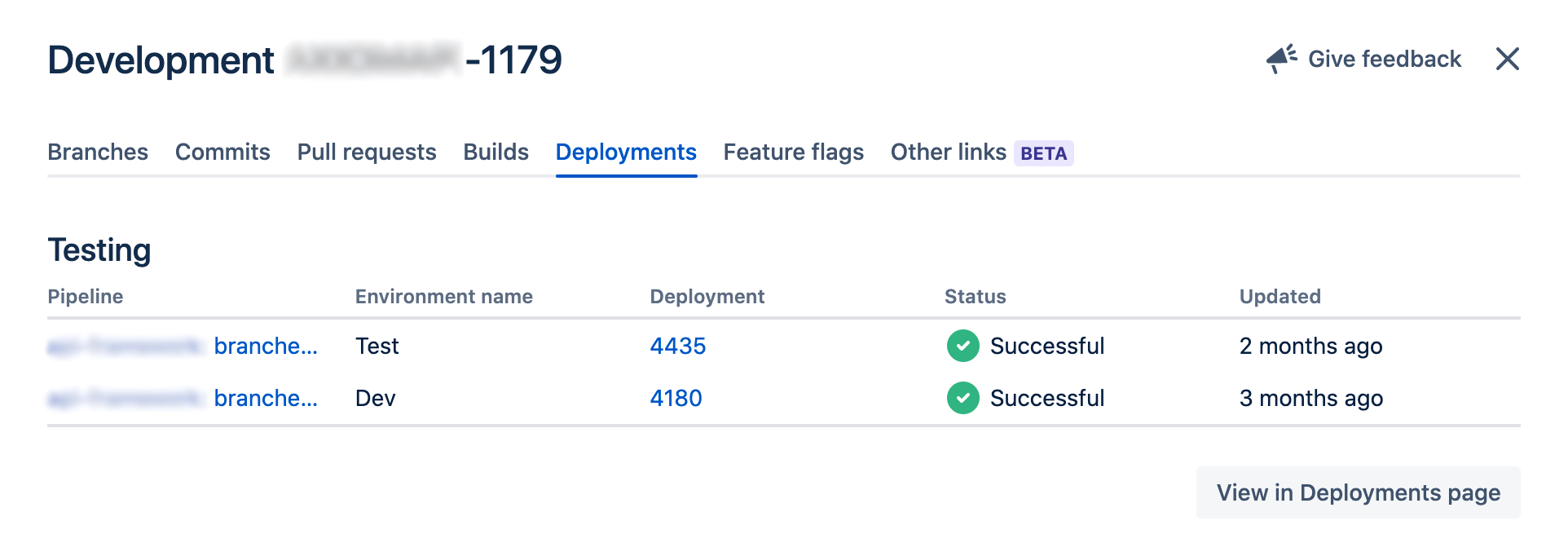
Task: Click View in Deployments page button
Action: coord(1359,492)
